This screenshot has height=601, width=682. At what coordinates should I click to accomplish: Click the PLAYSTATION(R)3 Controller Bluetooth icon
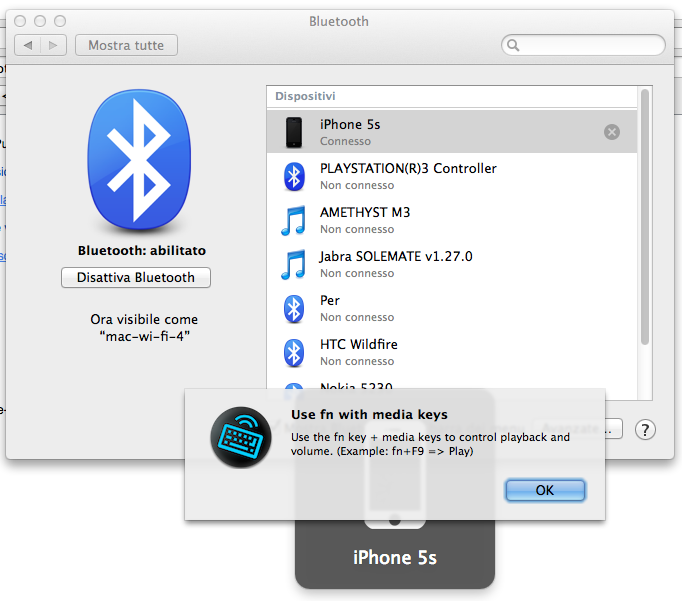pyautogui.click(x=294, y=176)
